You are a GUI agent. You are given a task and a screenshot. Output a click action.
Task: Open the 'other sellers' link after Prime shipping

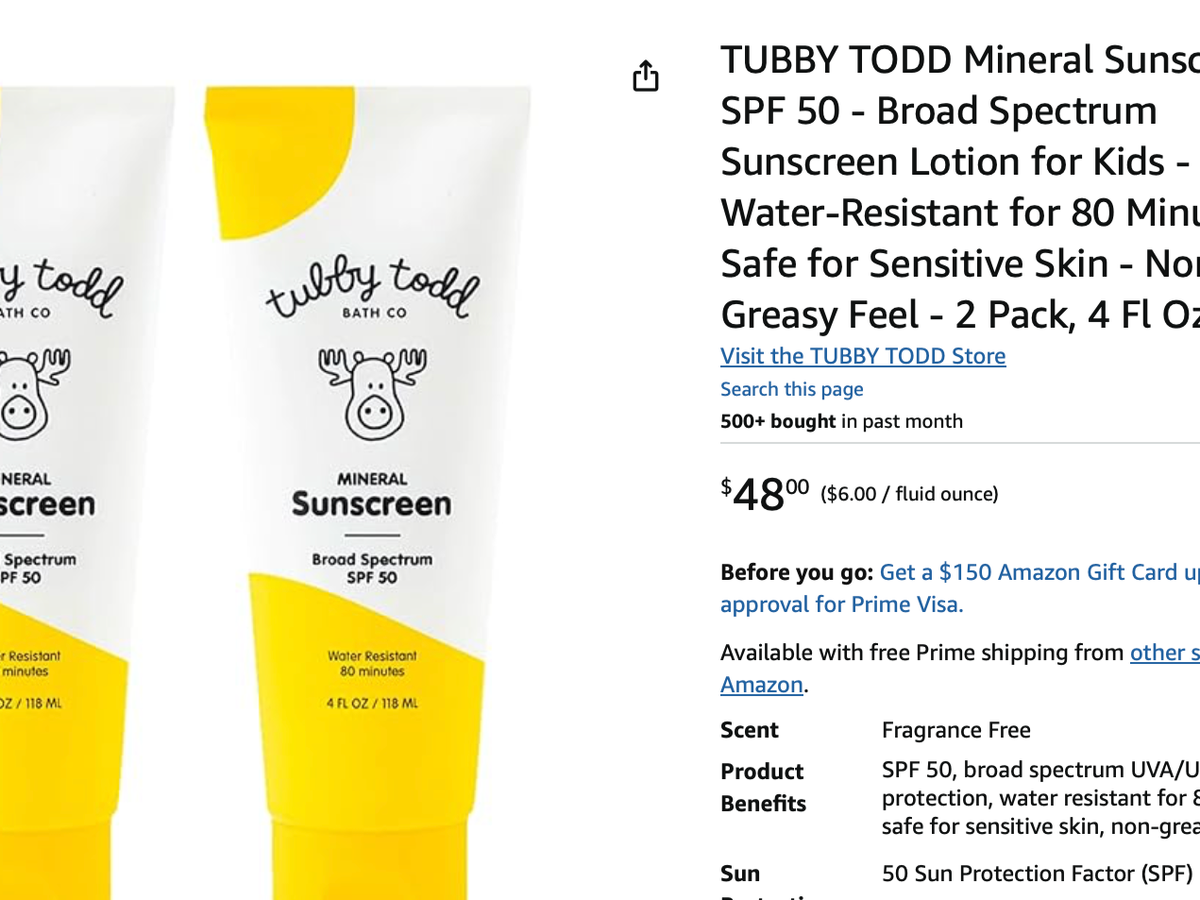click(x=1165, y=652)
